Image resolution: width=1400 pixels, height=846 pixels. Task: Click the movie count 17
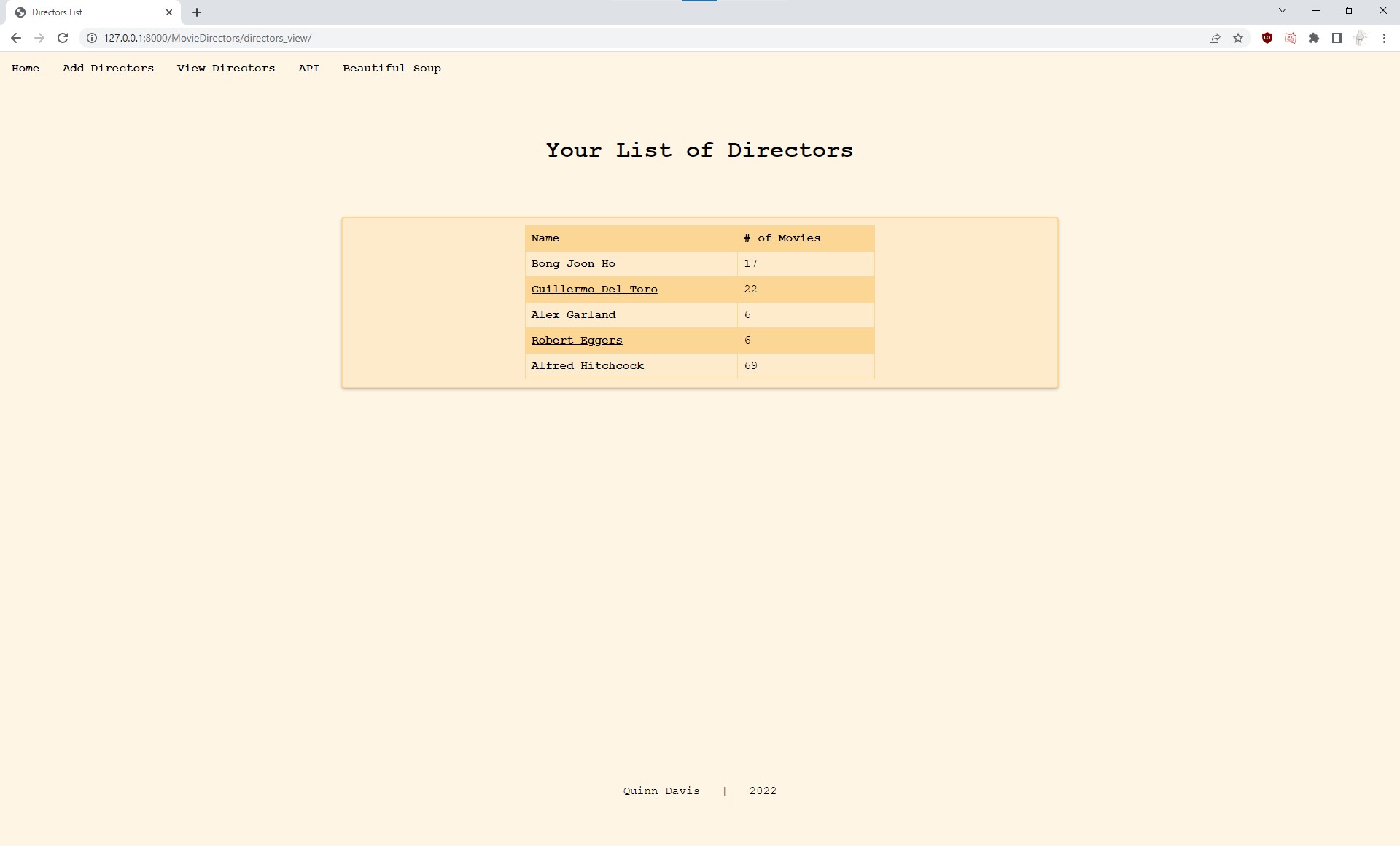pyautogui.click(x=750, y=264)
